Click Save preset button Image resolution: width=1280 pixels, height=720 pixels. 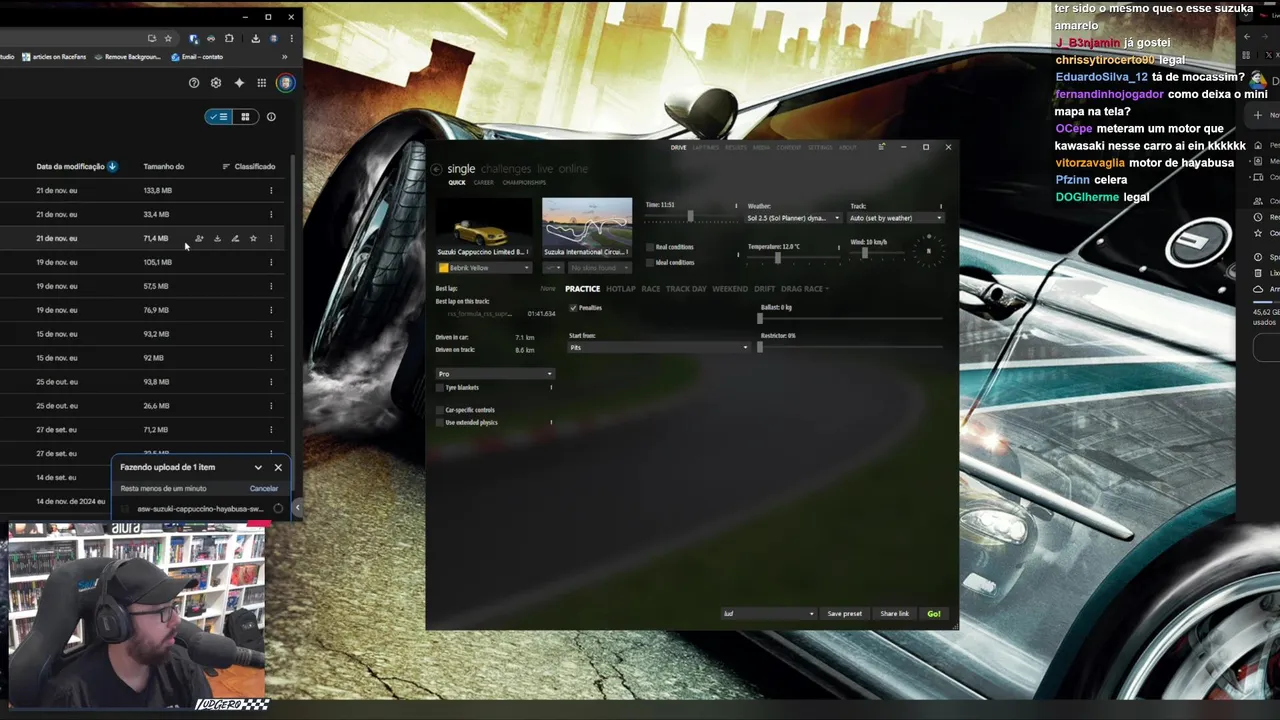pos(845,613)
